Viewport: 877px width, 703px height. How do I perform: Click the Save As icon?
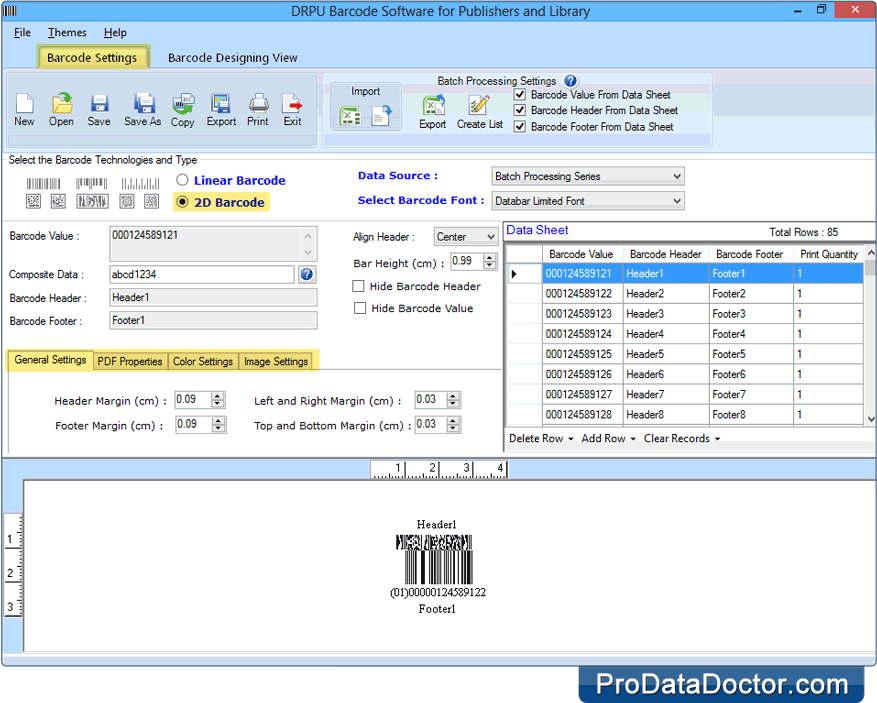[x=143, y=103]
